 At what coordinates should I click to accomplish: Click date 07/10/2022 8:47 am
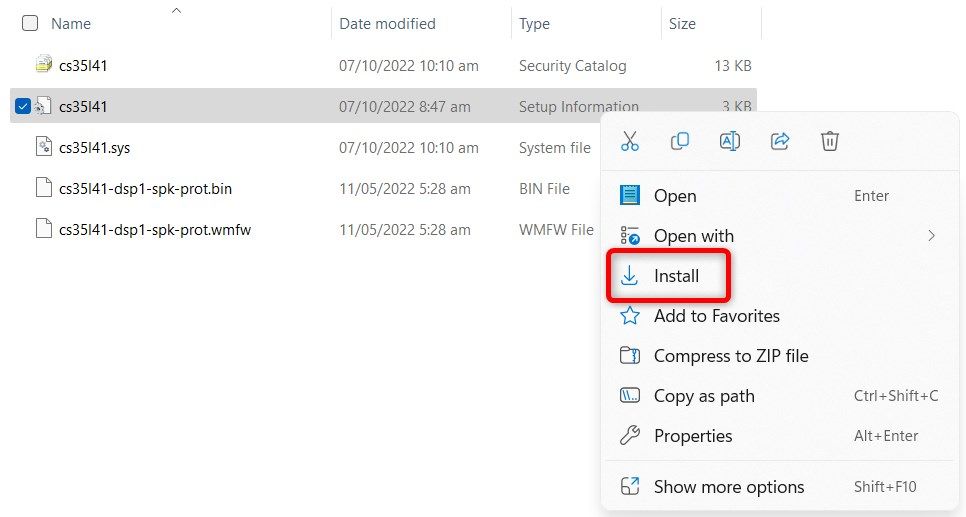[405, 107]
